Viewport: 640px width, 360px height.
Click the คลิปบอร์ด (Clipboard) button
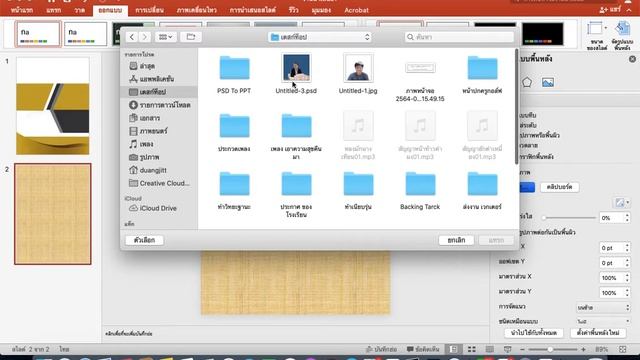pos(560,187)
